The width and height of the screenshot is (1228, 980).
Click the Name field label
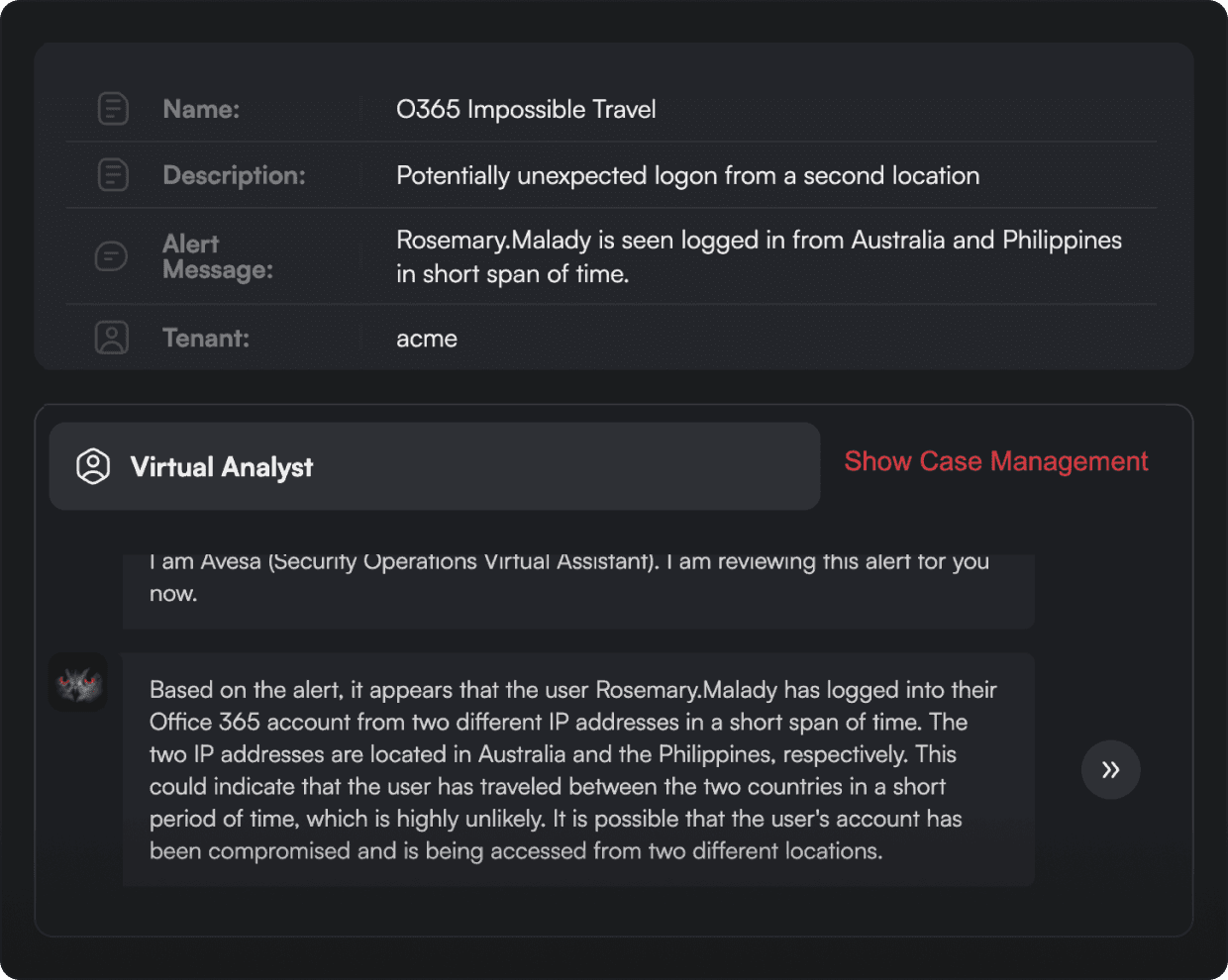coord(201,109)
